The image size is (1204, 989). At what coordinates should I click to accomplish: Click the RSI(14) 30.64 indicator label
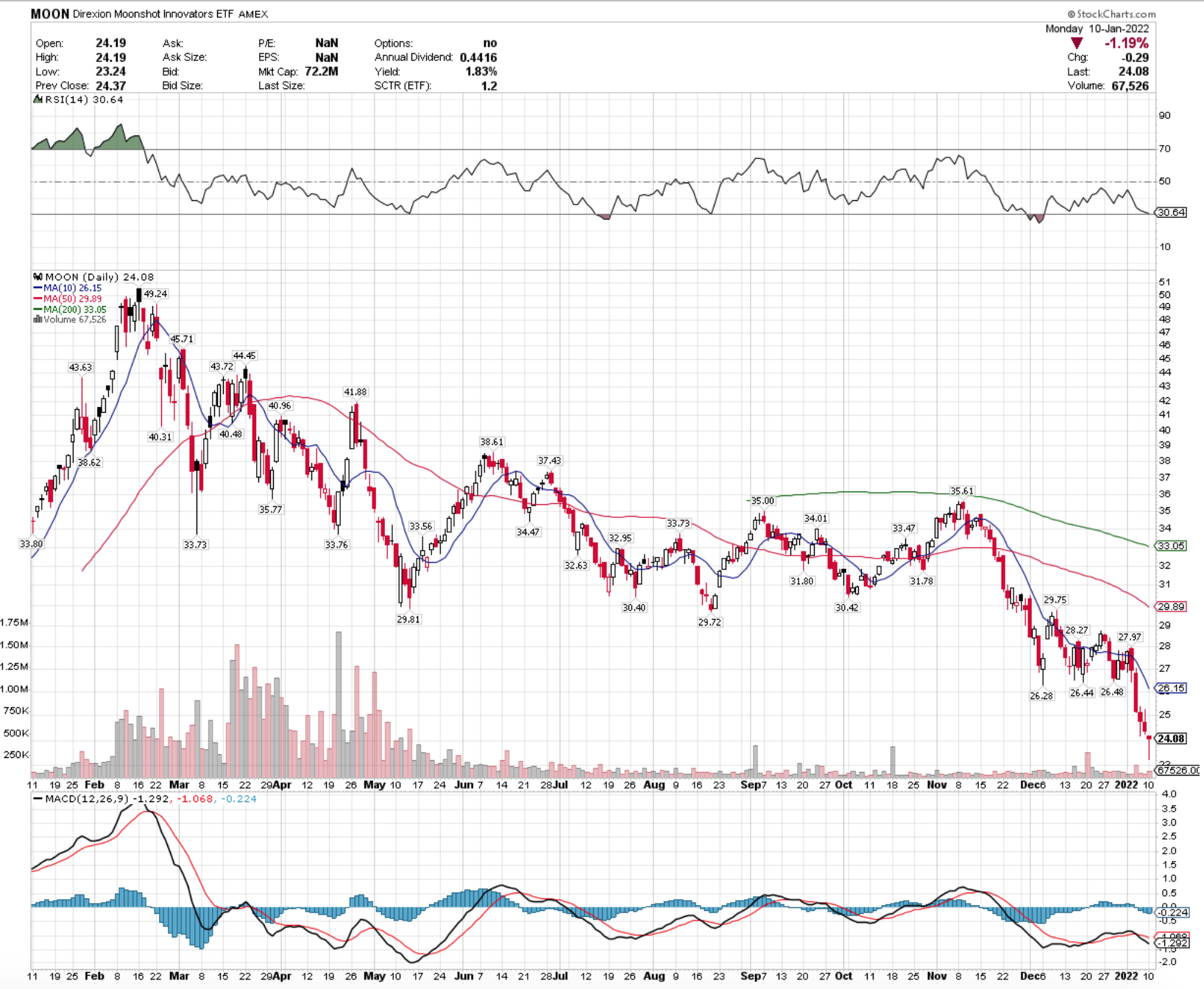click(84, 99)
